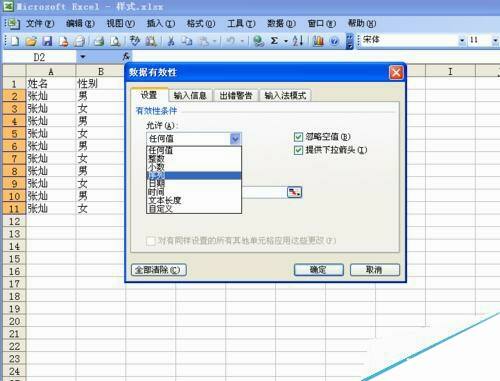Click the Print icon in toolbar
Screen dimensions: 500x381
point(98,41)
